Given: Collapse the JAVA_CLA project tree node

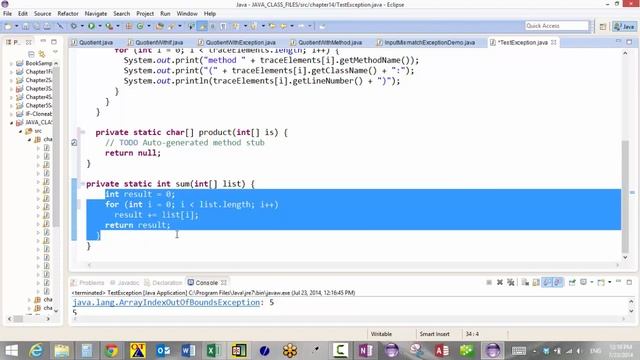Looking at the screenshot, I should (11, 122).
